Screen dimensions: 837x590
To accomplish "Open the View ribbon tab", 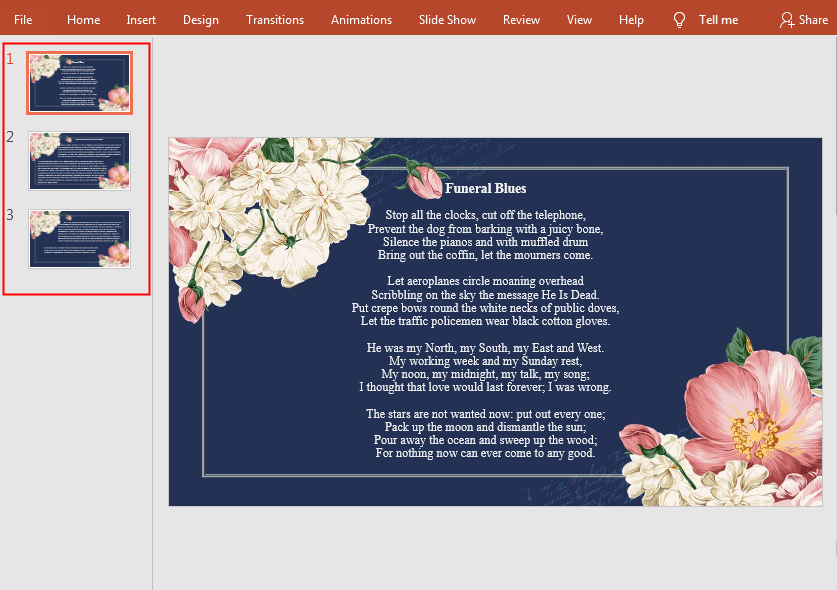I will click(579, 20).
